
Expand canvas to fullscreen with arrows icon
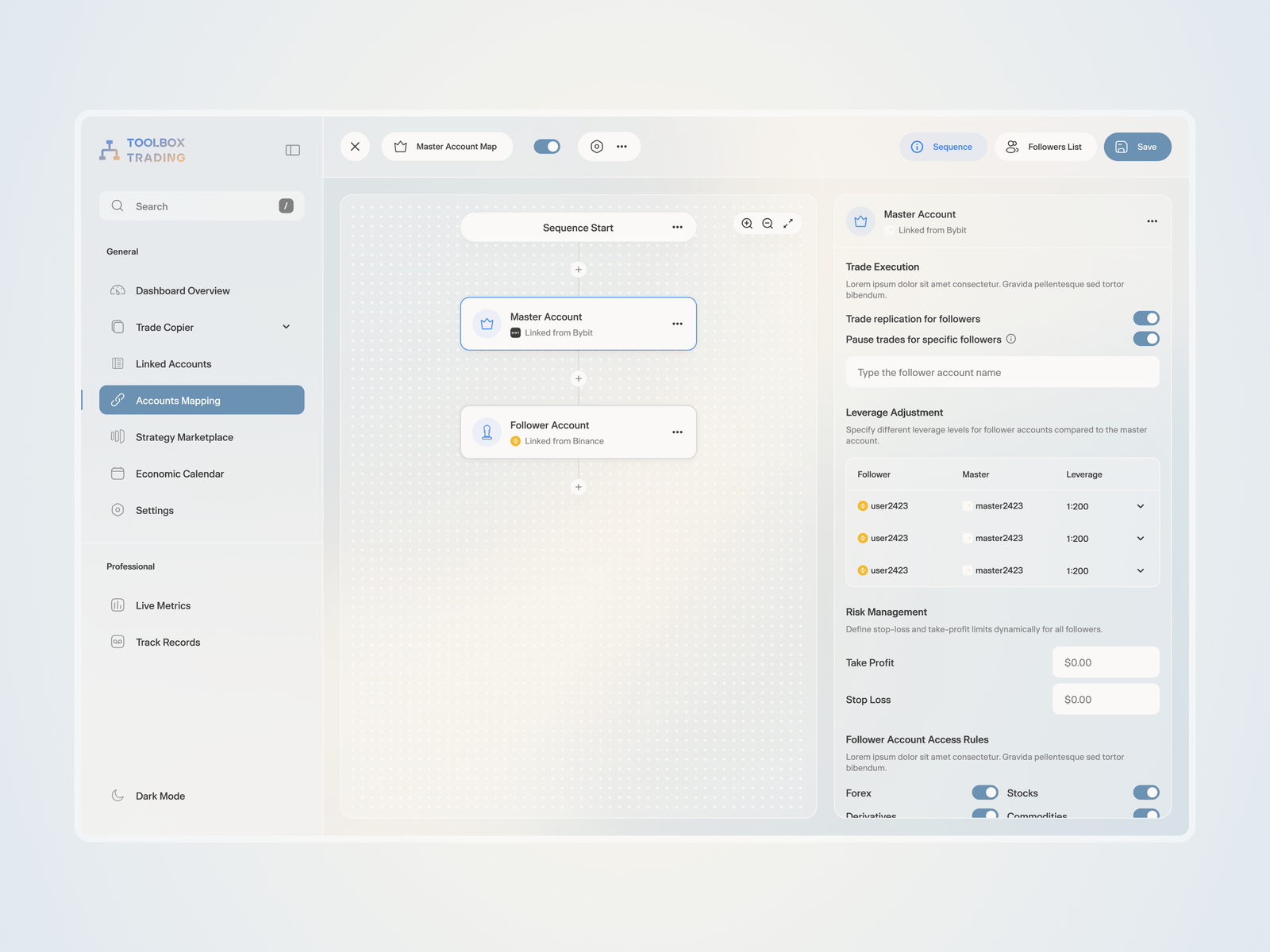788,224
